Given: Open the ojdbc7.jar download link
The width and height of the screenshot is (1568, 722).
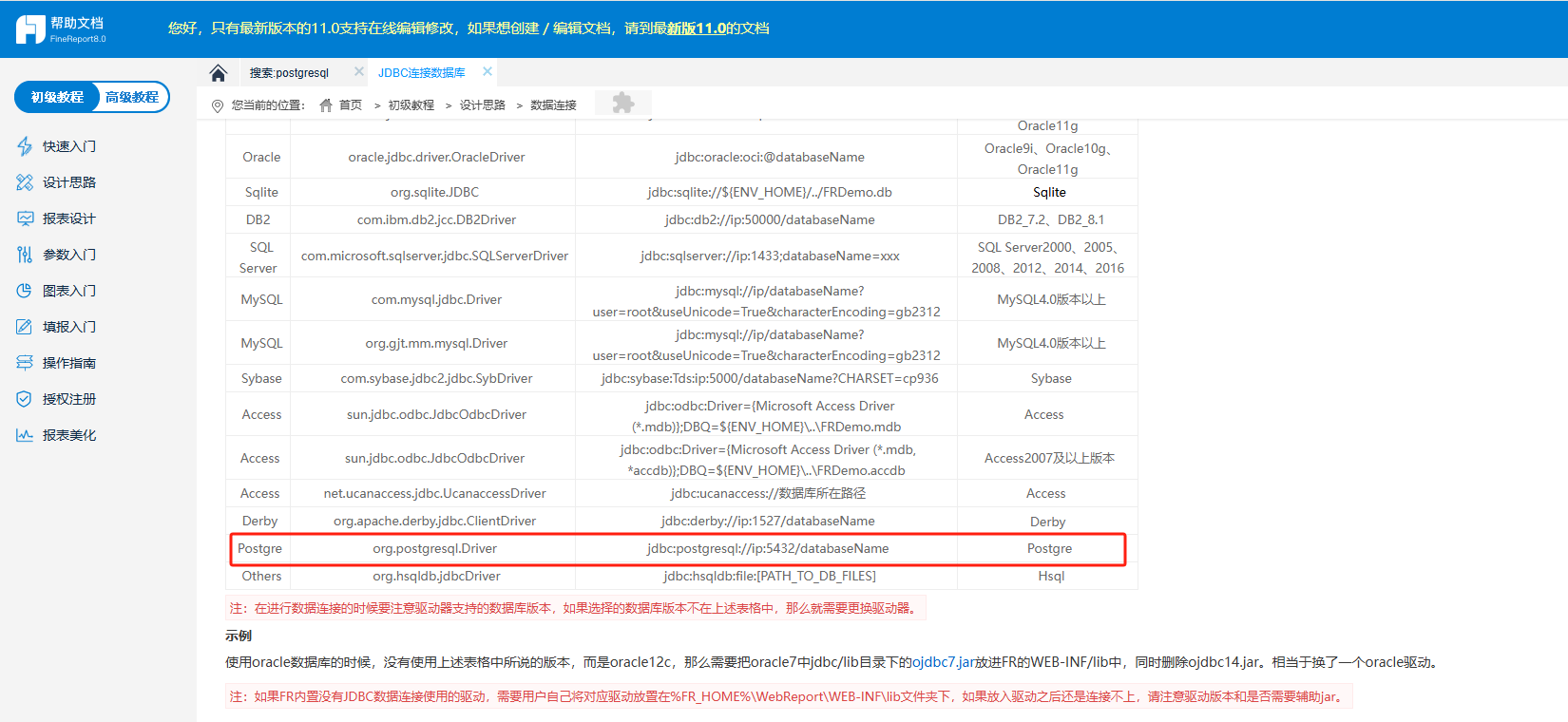Looking at the screenshot, I should 943,662.
